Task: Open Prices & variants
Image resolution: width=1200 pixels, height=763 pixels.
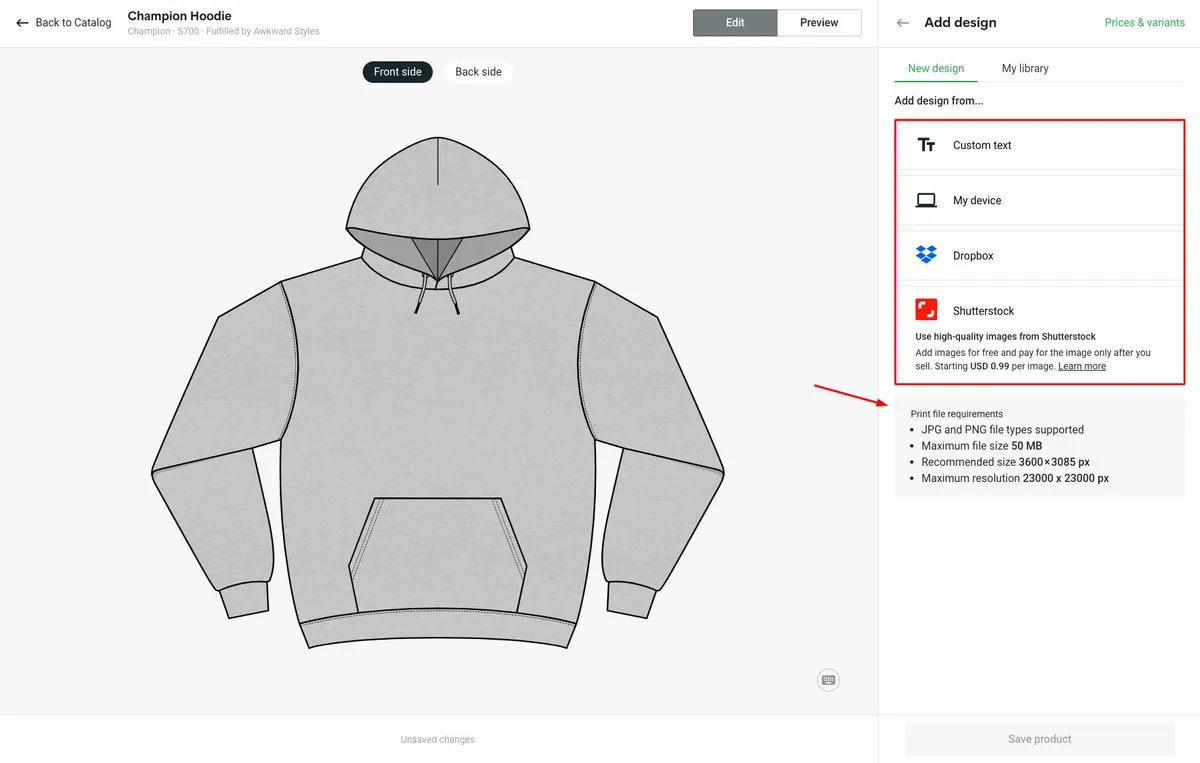Action: pos(1144,23)
